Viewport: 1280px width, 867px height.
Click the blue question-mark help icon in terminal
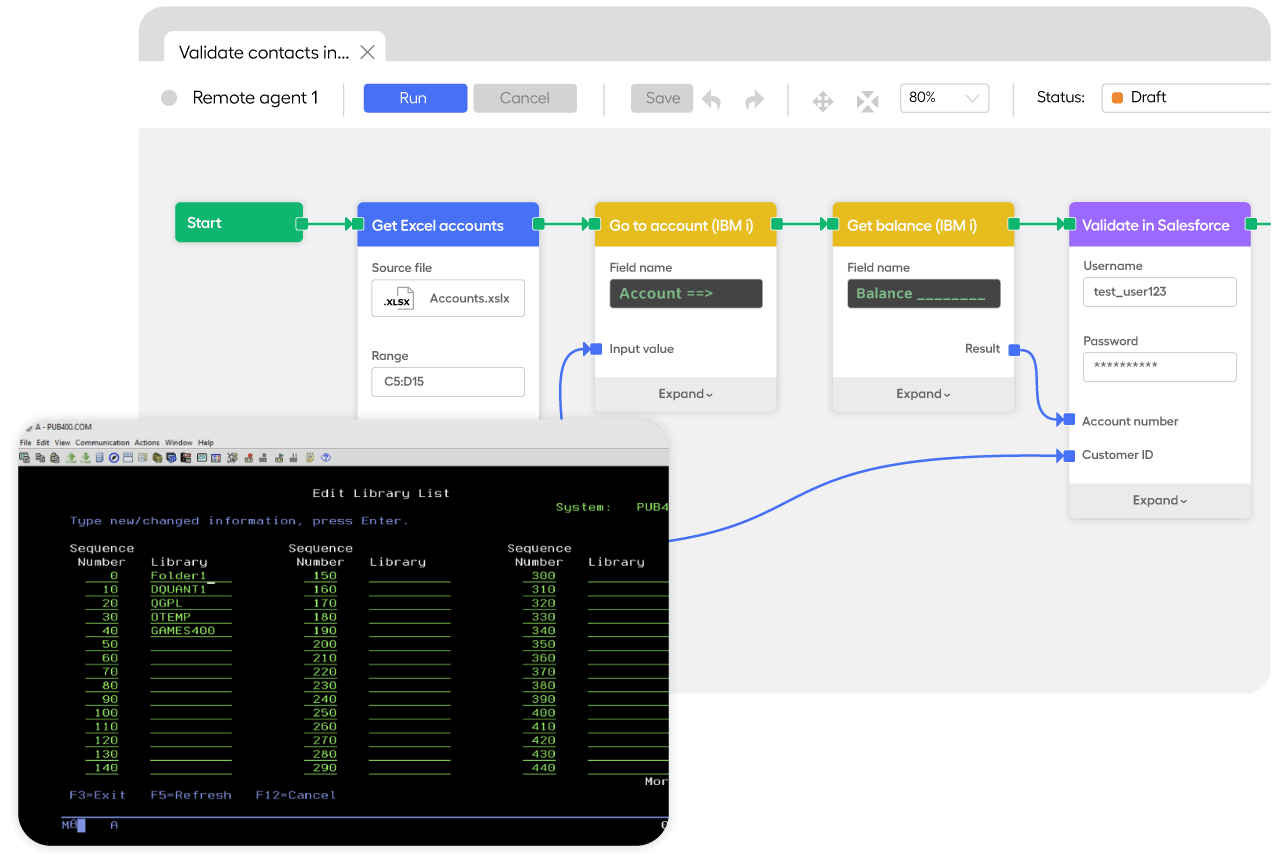[326, 458]
